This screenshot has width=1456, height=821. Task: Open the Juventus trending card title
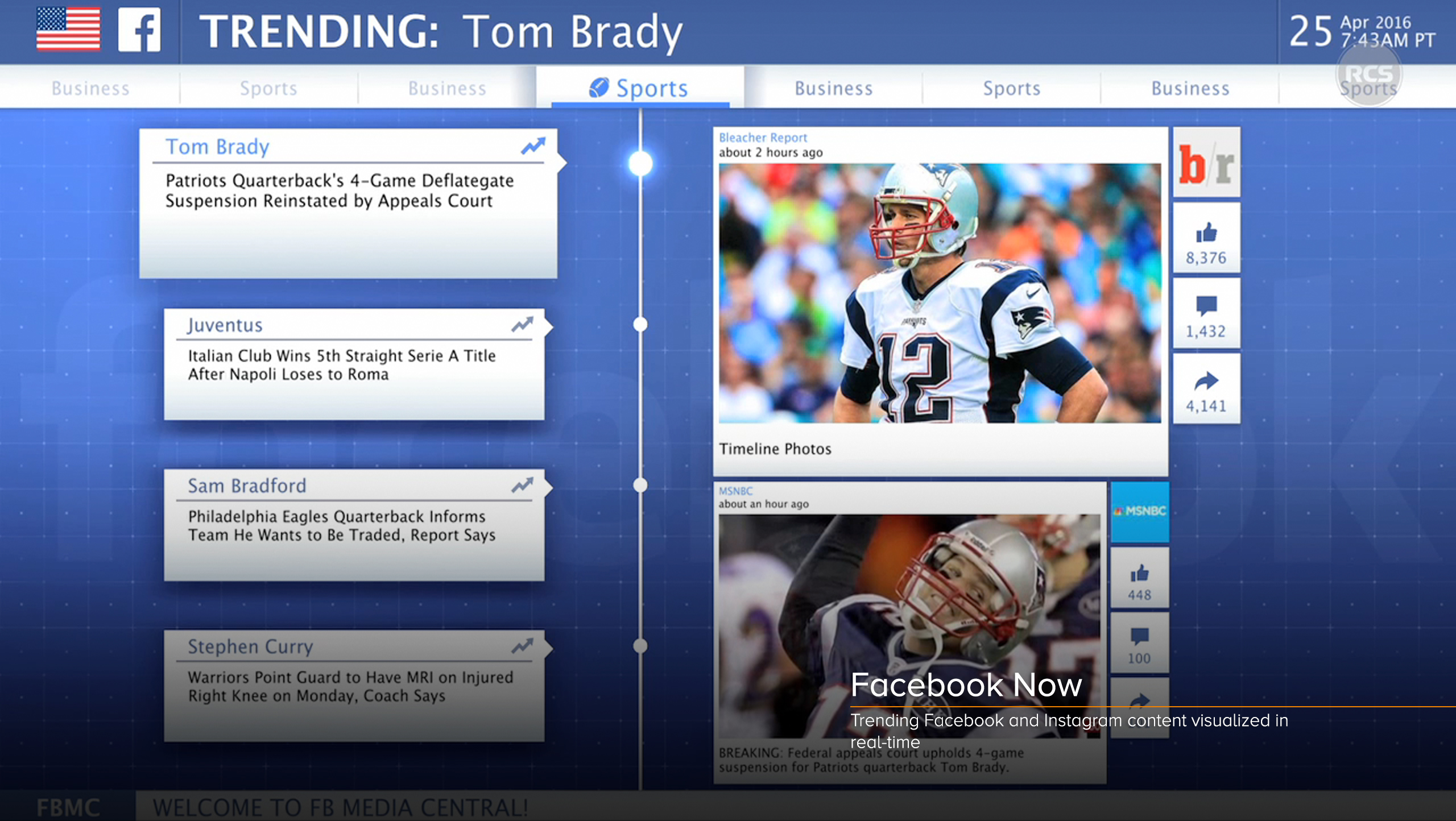225,325
